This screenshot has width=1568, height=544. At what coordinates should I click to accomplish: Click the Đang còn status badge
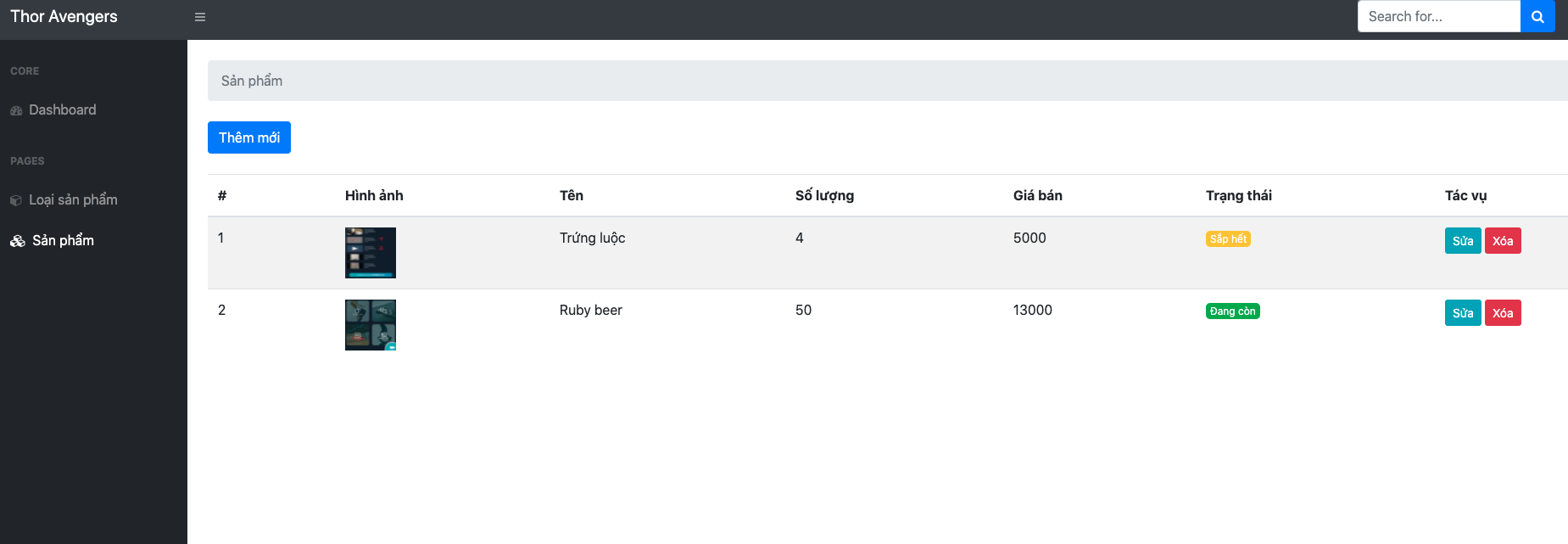point(1233,311)
